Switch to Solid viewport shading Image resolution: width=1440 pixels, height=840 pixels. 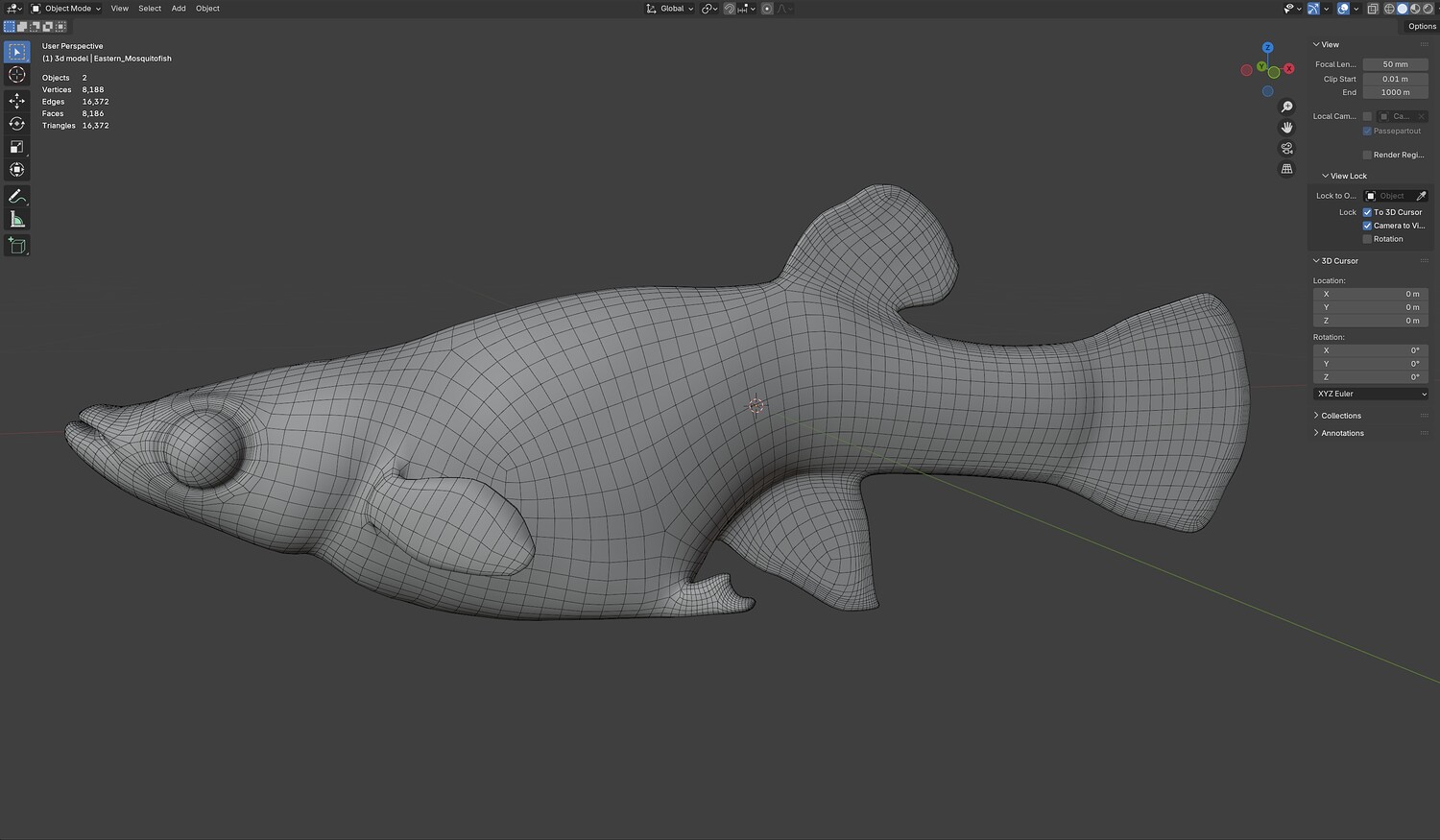click(1402, 9)
